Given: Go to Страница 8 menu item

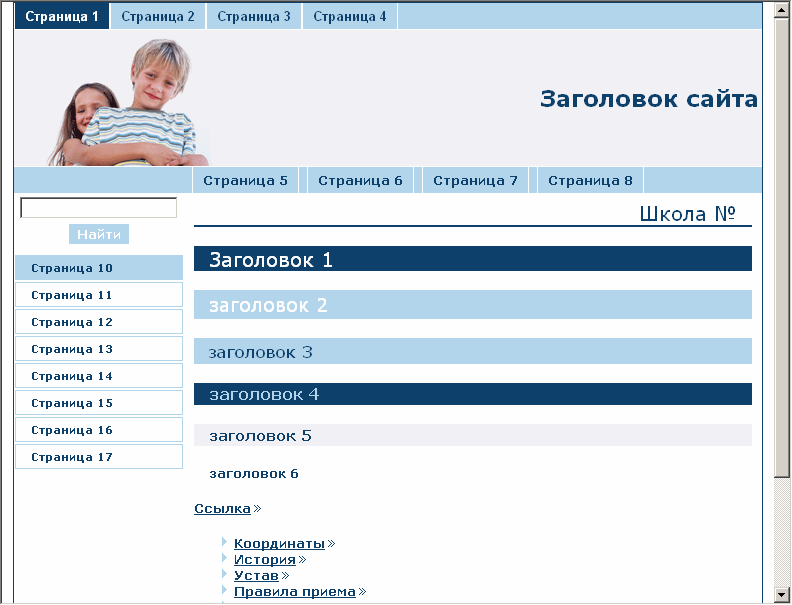Looking at the screenshot, I should coord(590,181).
